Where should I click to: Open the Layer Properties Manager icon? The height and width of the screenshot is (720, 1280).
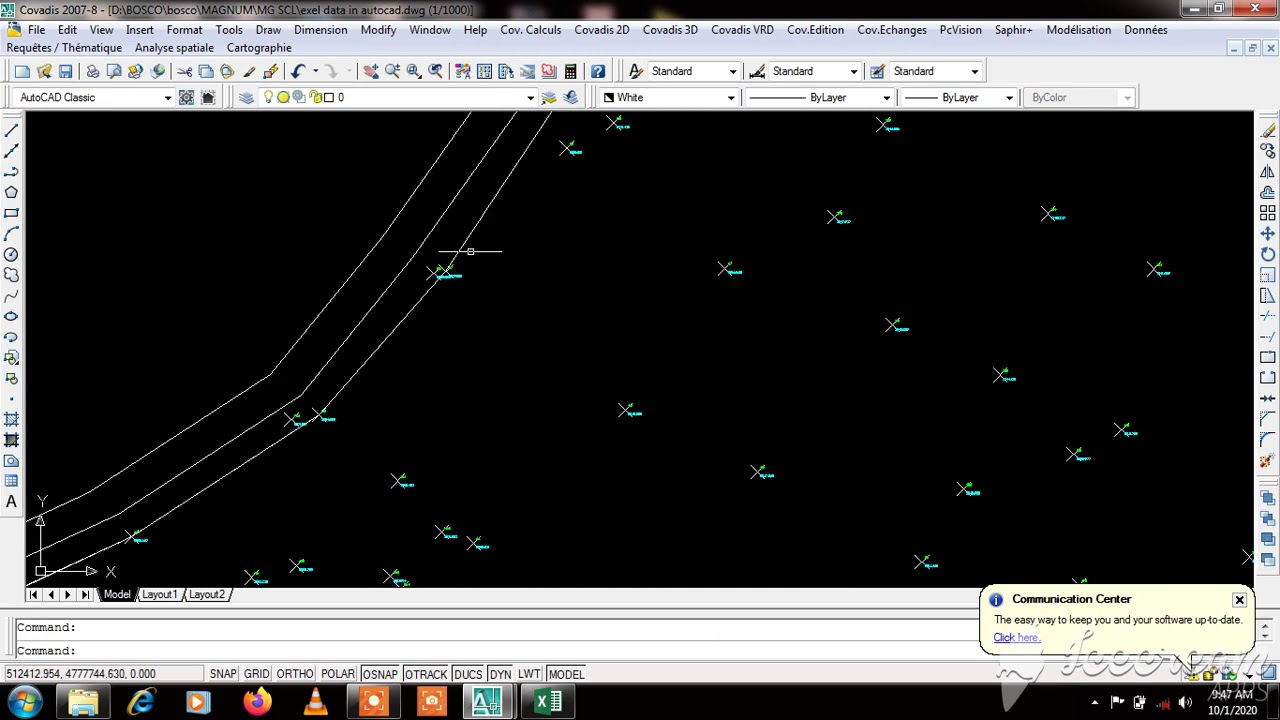click(246, 97)
